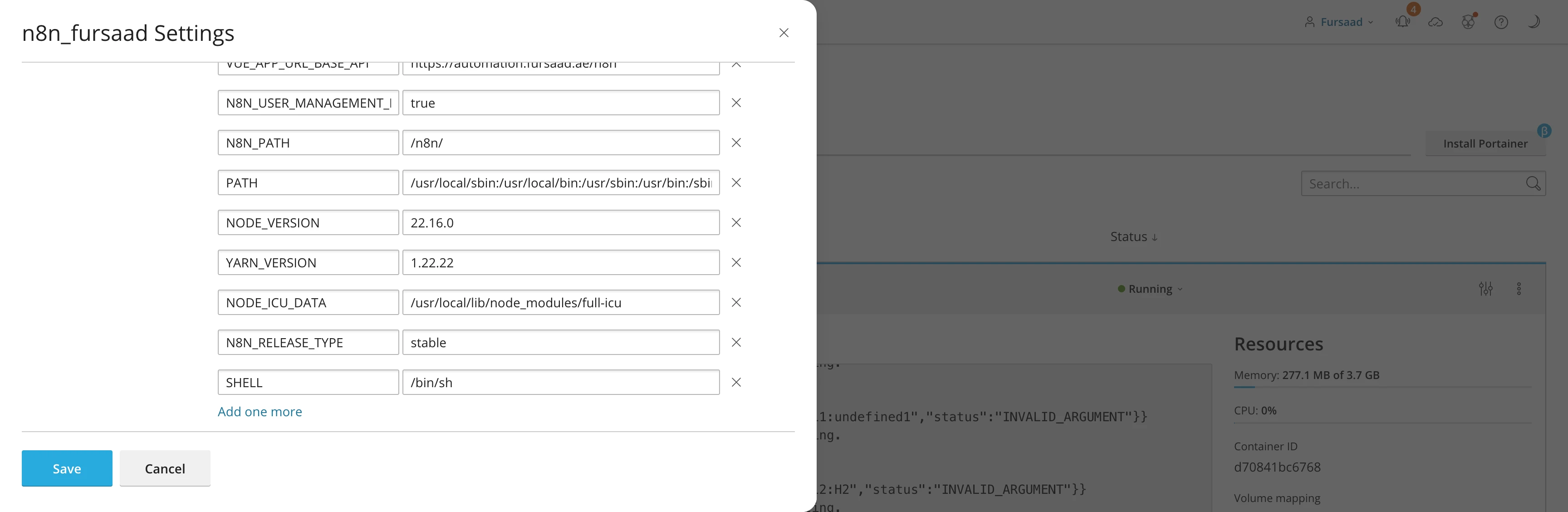Click the Memory usage progress bar
The height and width of the screenshot is (512, 1568).
1382,387
